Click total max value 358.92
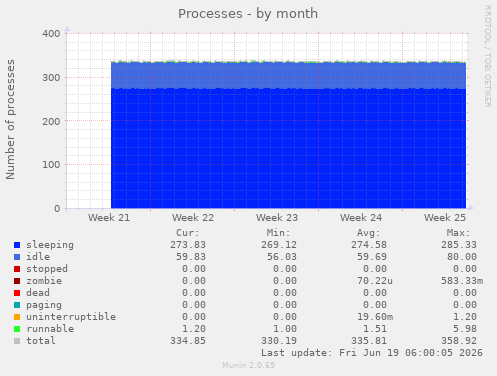The height and width of the screenshot is (376, 497). pyautogui.click(x=459, y=341)
